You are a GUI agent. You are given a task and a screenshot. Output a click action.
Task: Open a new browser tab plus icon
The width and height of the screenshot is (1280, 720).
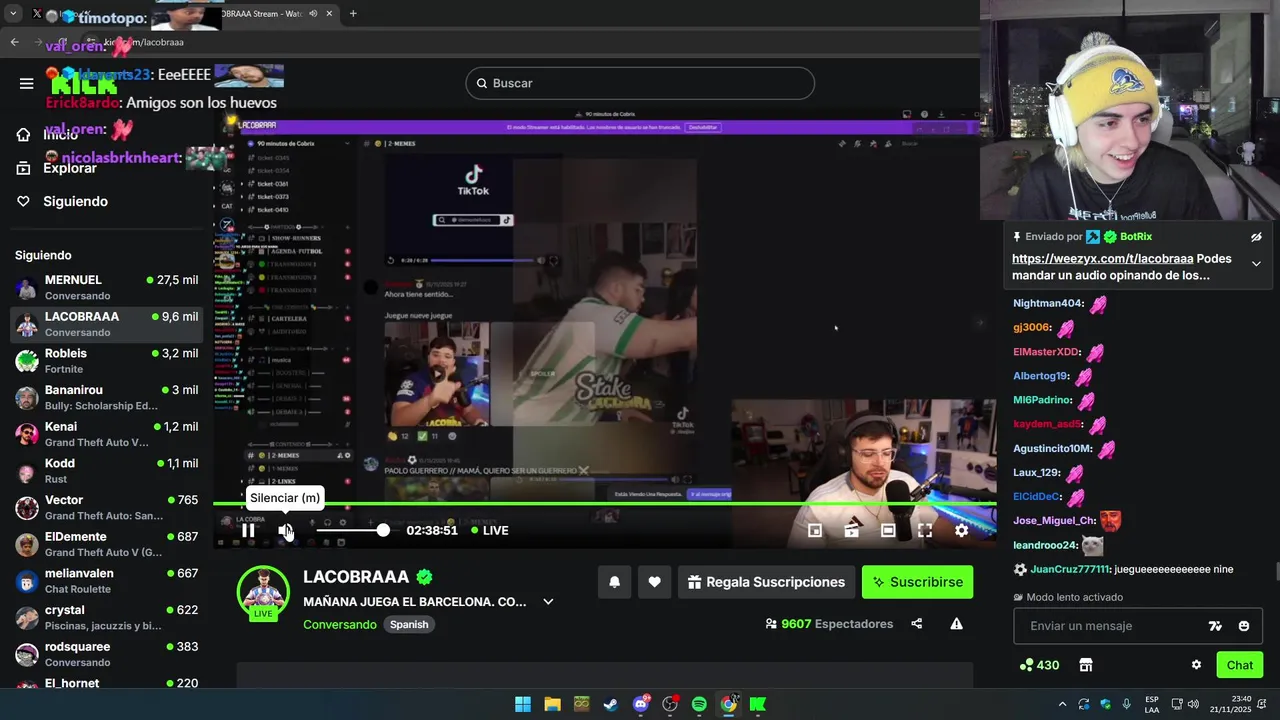point(353,14)
